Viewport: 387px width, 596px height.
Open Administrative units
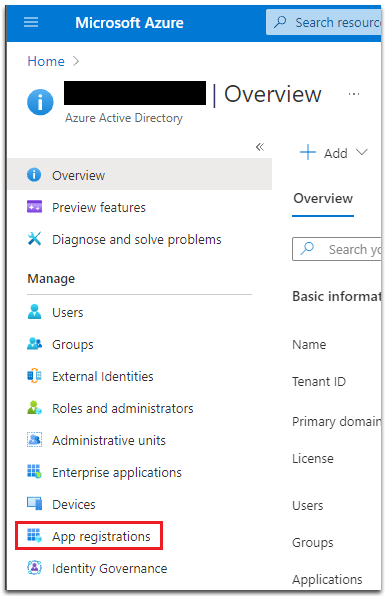pos(109,441)
